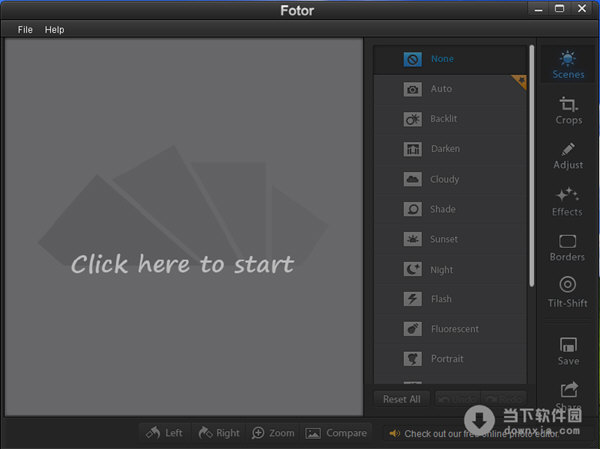The width and height of the screenshot is (600, 449).
Task: Click the 'Darken' scene label
Action: pos(445,149)
